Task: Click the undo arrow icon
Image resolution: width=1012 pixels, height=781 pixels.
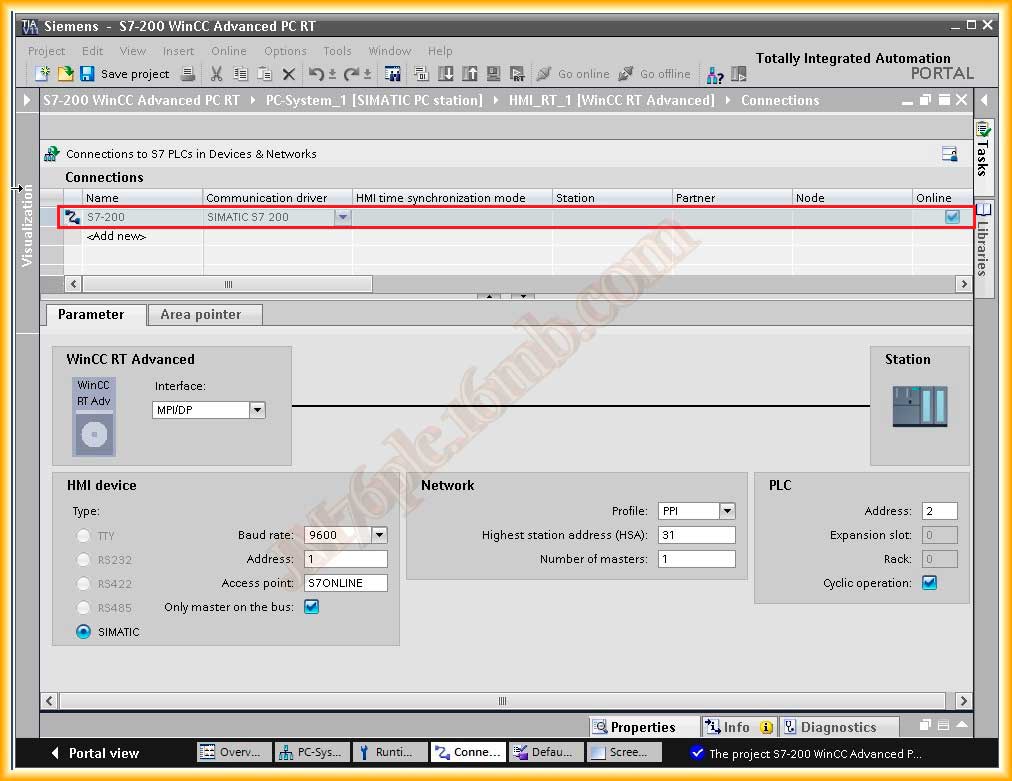Action: (x=317, y=74)
